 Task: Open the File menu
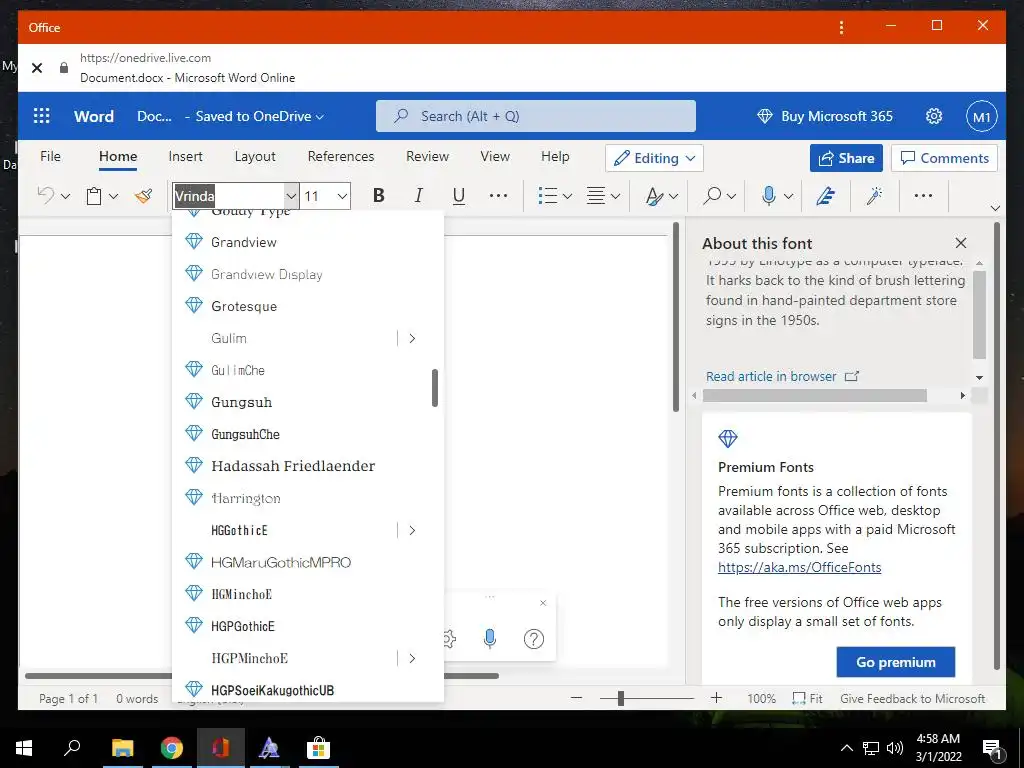[x=50, y=156]
